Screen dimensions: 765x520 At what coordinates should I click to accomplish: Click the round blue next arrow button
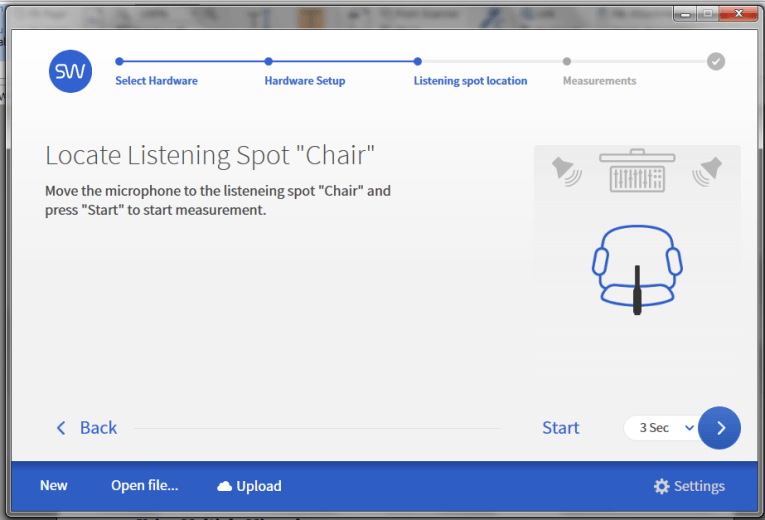pos(719,428)
